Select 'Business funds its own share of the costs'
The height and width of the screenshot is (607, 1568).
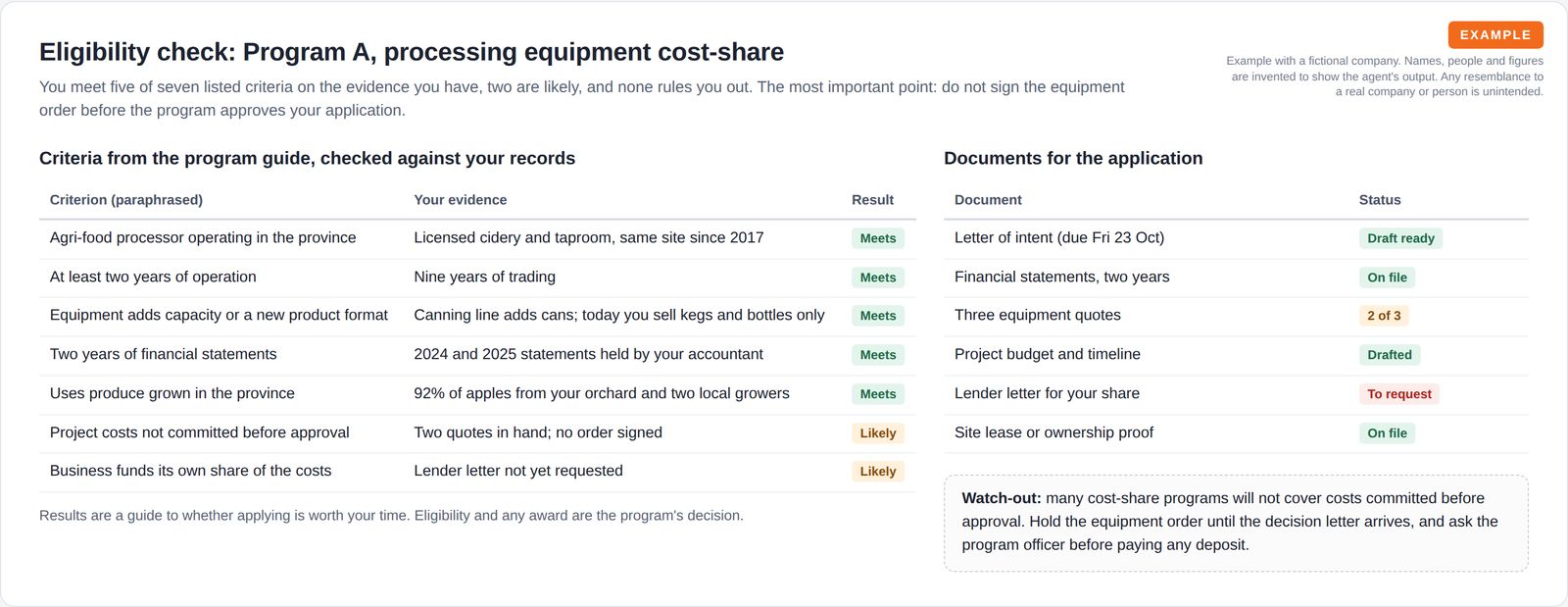pos(190,471)
